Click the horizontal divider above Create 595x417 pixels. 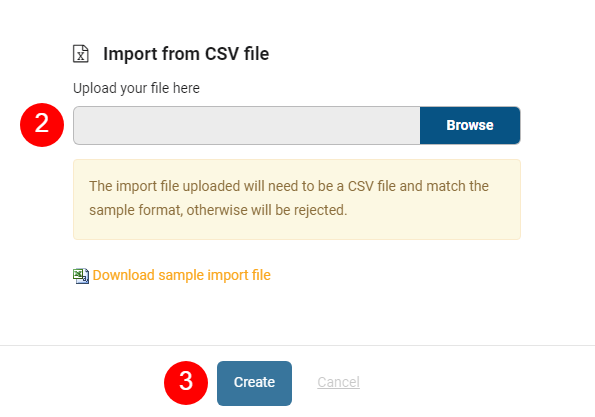tap(298, 345)
